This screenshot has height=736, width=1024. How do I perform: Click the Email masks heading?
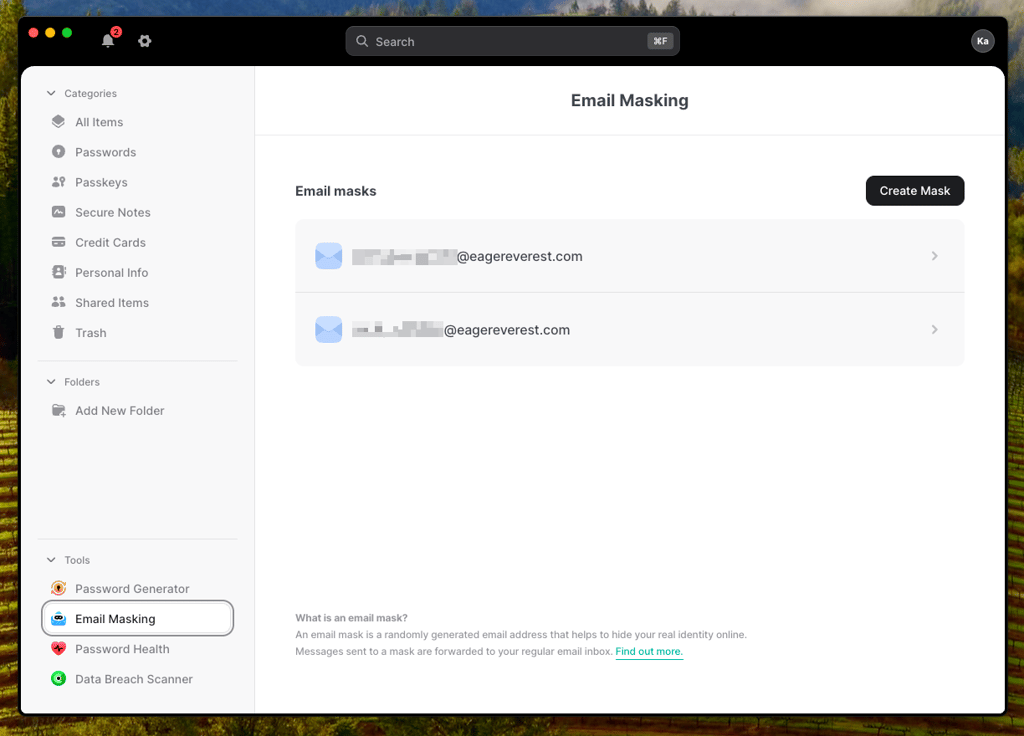point(336,191)
